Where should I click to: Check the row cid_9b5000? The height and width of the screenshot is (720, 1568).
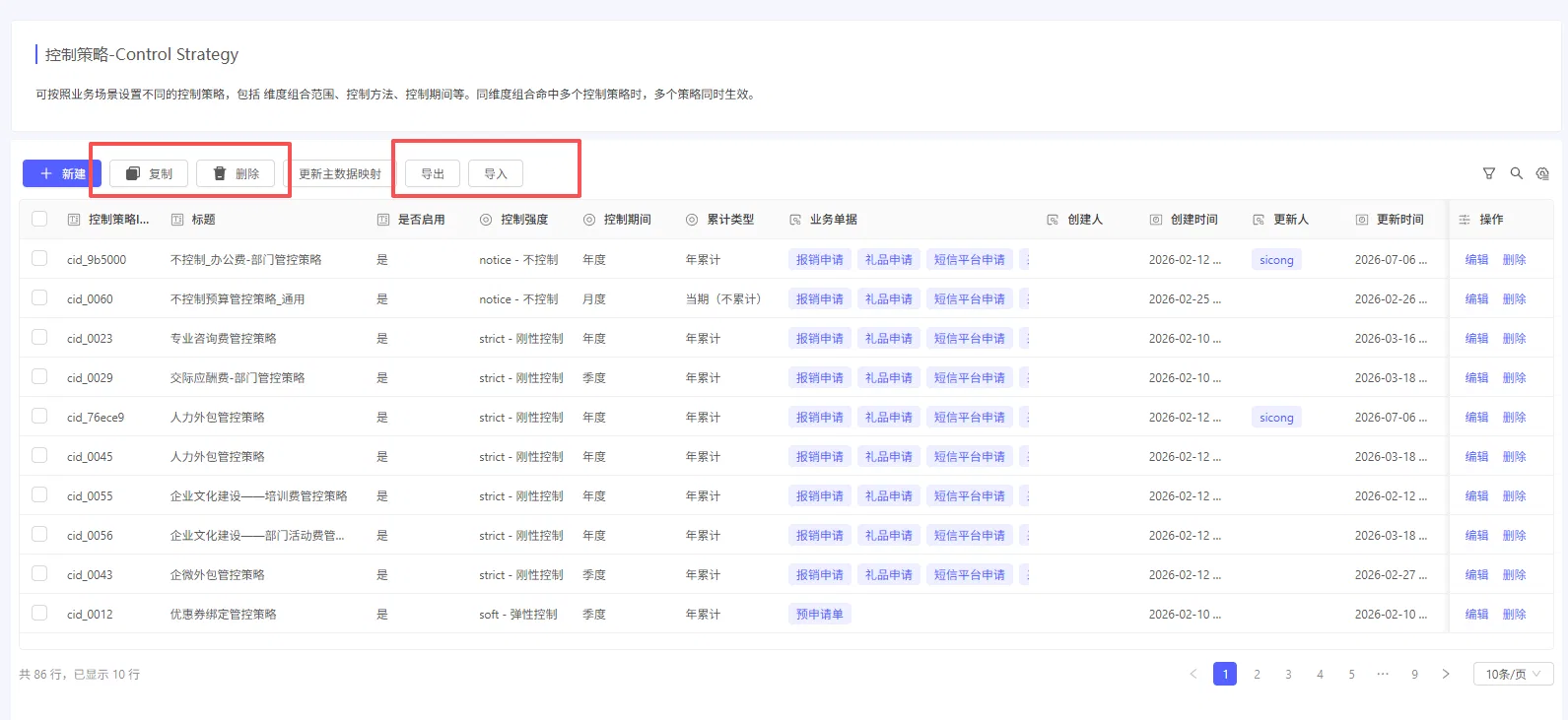coord(39,258)
